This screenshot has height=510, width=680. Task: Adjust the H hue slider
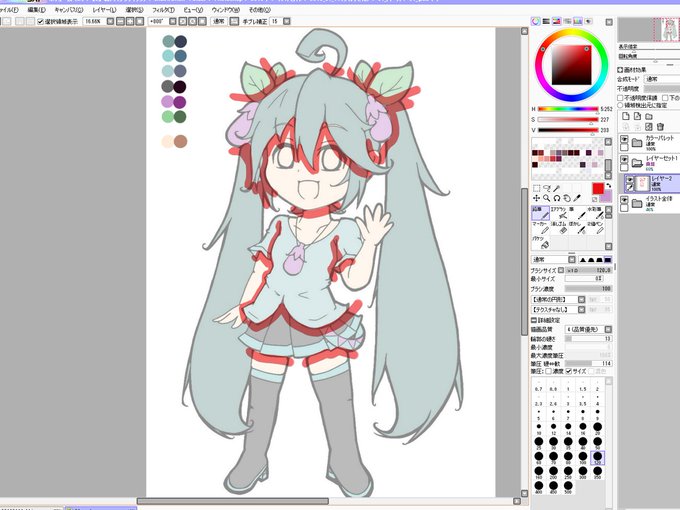[x=568, y=109]
